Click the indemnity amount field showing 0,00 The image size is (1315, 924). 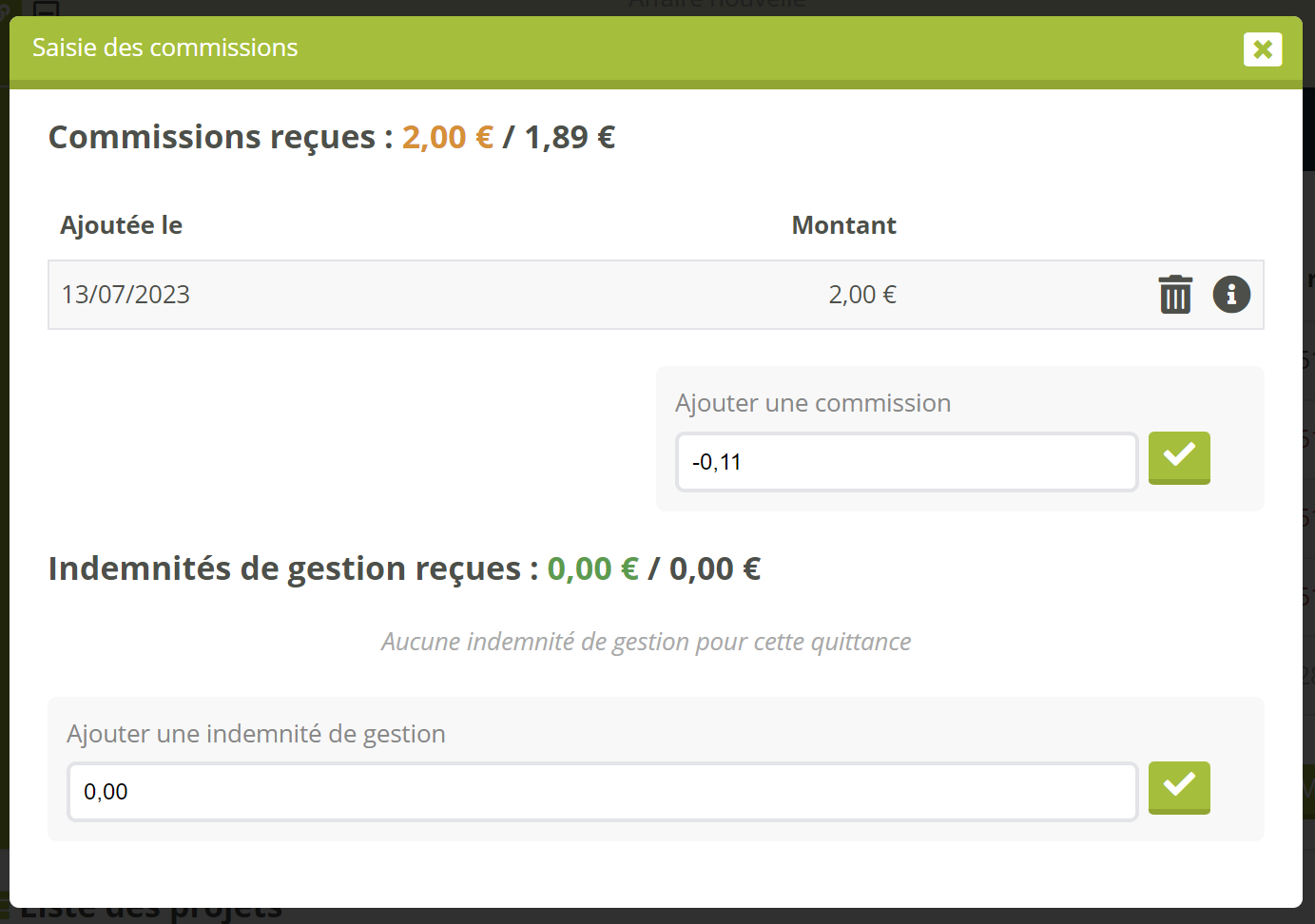(x=602, y=792)
